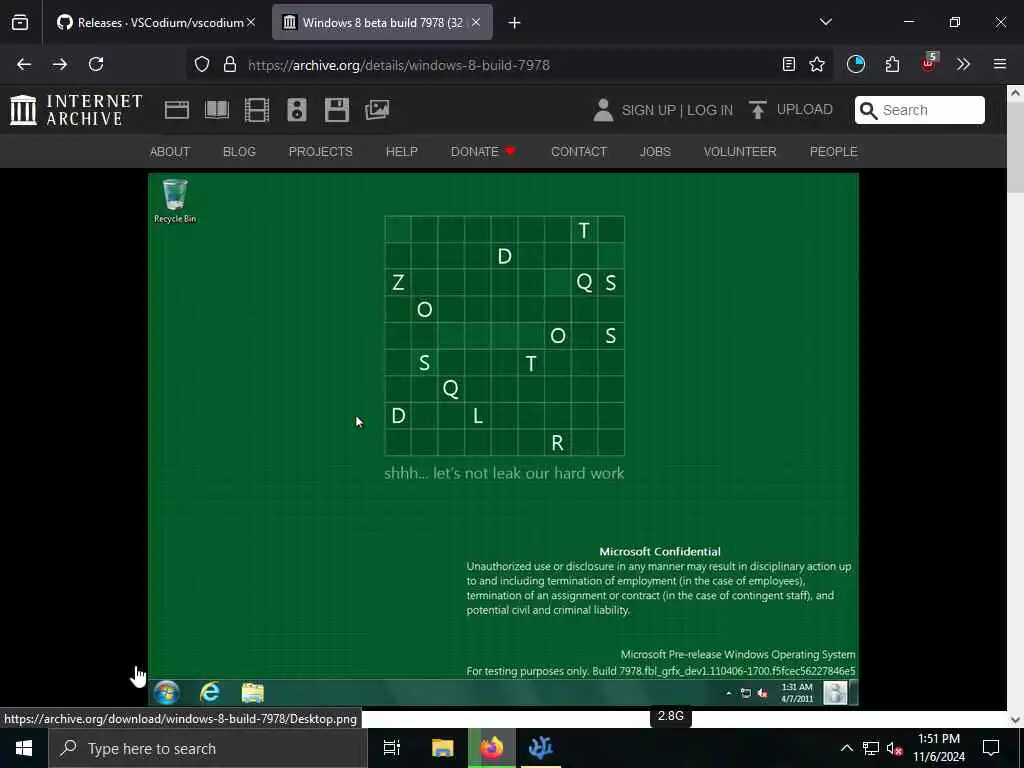The image size is (1024, 768).
Task: Open the Texts book icon
Action: [x=217, y=110]
